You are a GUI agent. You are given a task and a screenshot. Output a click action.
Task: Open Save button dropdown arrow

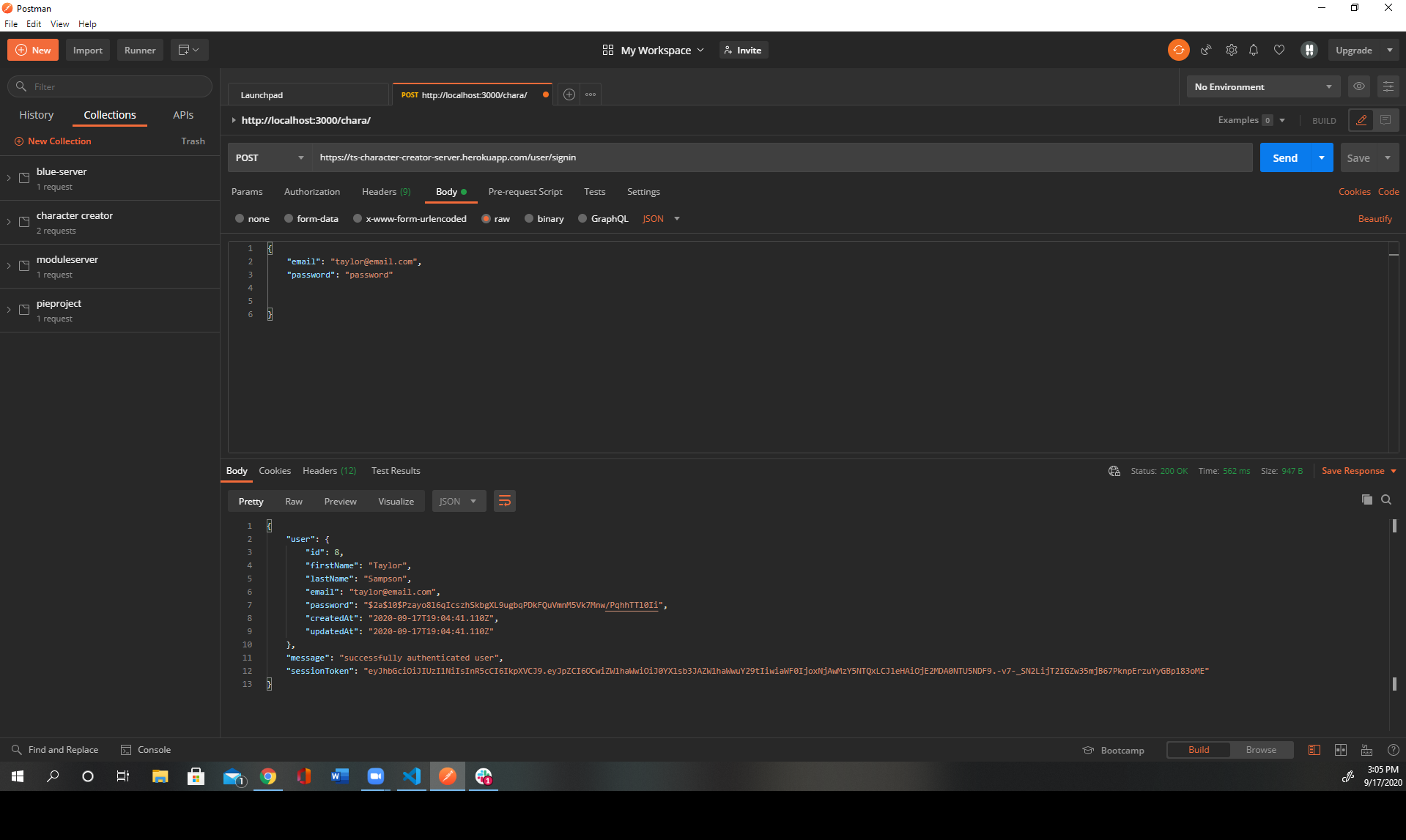coord(1388,157)
